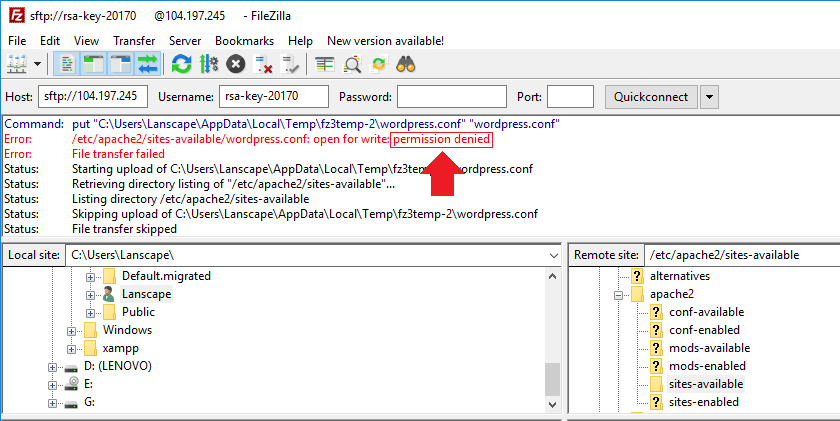Toggle local directory tree view

pyautogui.click(x=94, y=65)
